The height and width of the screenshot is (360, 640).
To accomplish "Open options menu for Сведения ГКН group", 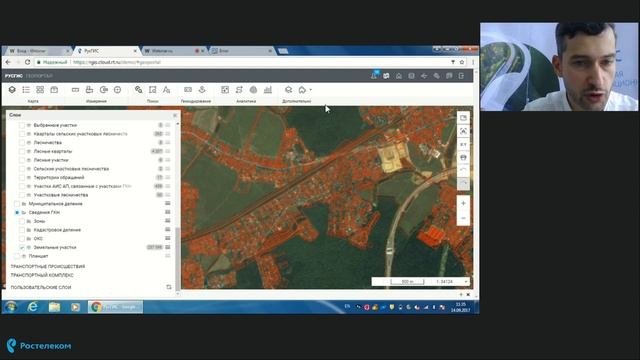I will (168, 212).
